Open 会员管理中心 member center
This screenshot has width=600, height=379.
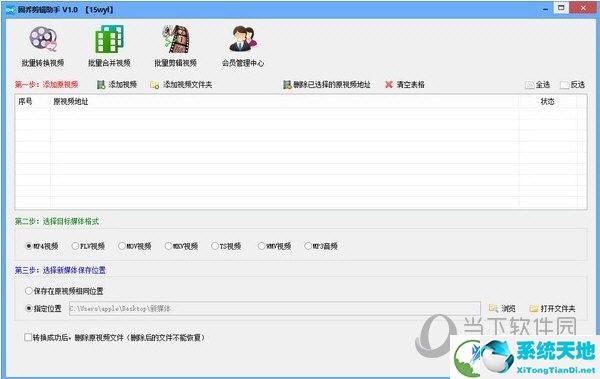[x=243, y=46]
